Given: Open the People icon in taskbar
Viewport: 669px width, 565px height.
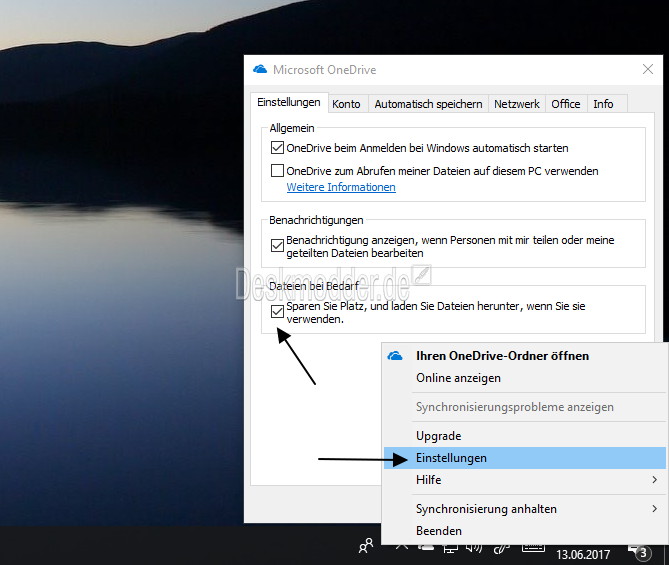Looking at the screenshot, I should click(x=366, y=546).
